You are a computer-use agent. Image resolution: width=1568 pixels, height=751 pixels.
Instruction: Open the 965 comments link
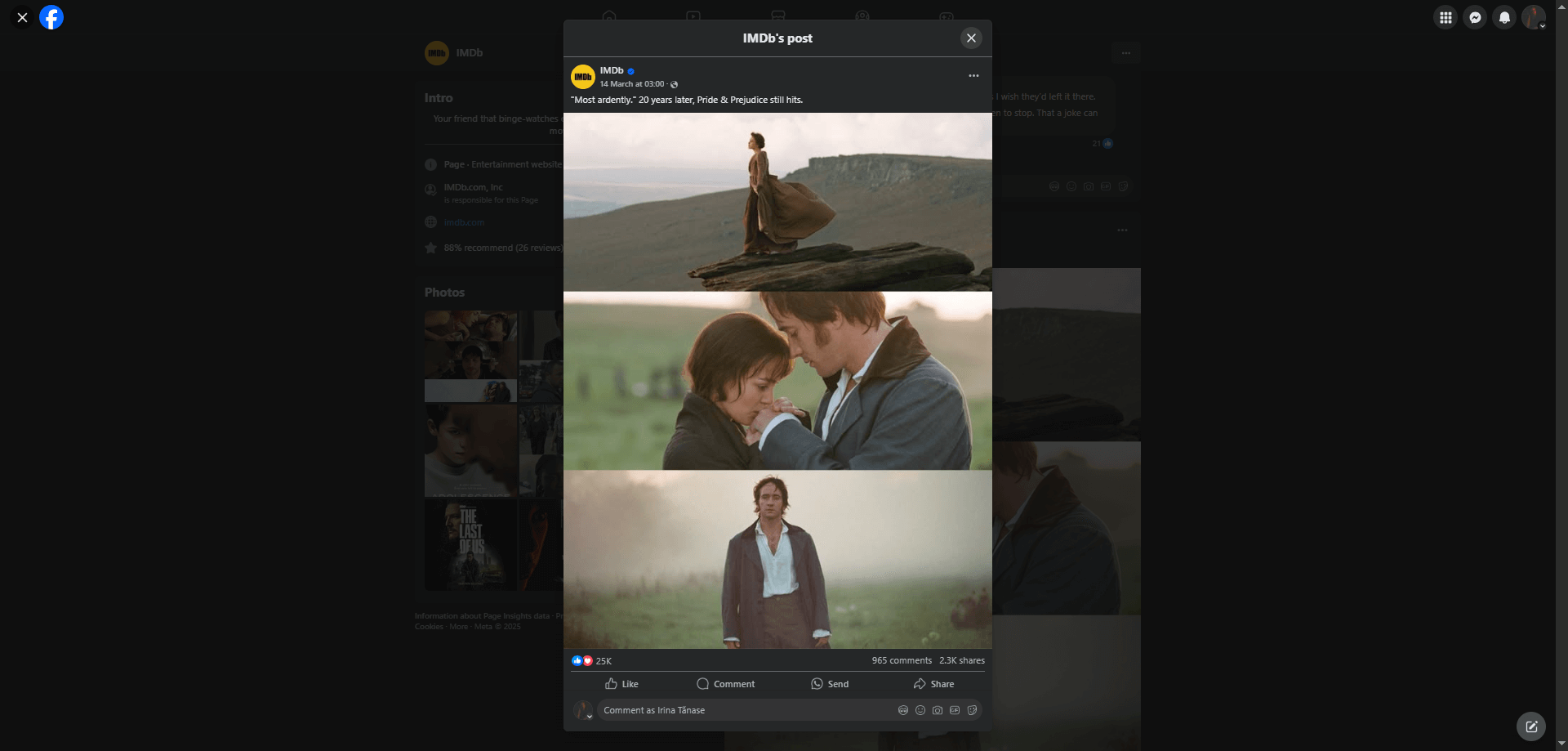pos(901,660)
